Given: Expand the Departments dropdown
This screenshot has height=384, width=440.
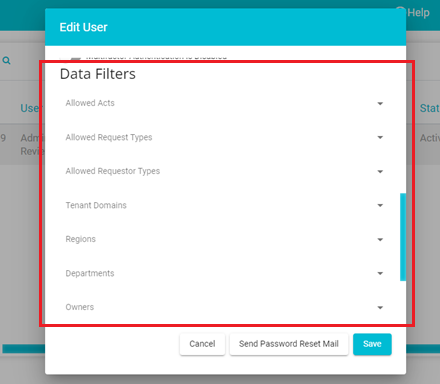Looking at the screenshot, I should [x=224, y=273].
